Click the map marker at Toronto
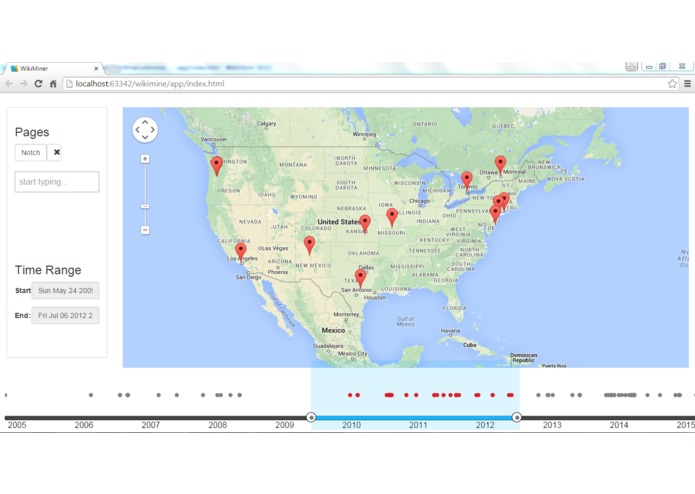The width and height of the screenshot is (695, 494). [467, 181]
